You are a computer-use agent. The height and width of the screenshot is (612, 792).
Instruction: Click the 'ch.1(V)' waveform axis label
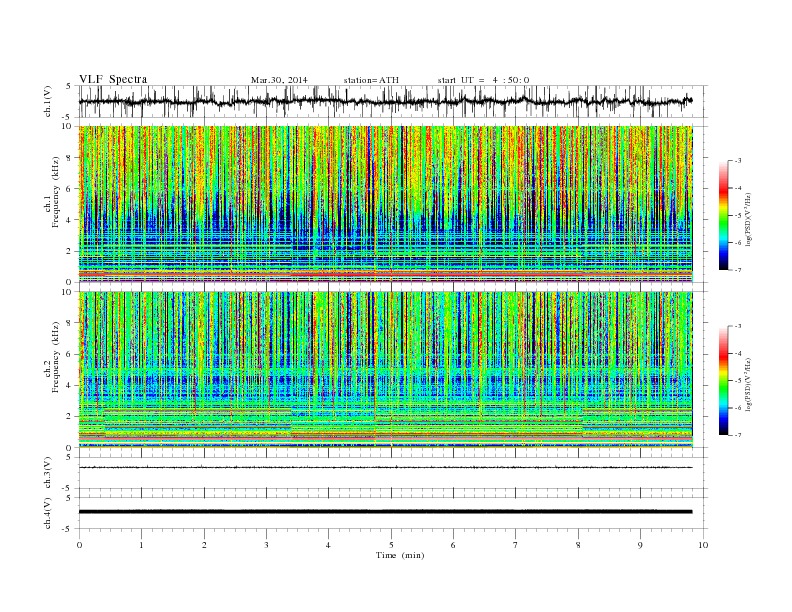[47, 101]
